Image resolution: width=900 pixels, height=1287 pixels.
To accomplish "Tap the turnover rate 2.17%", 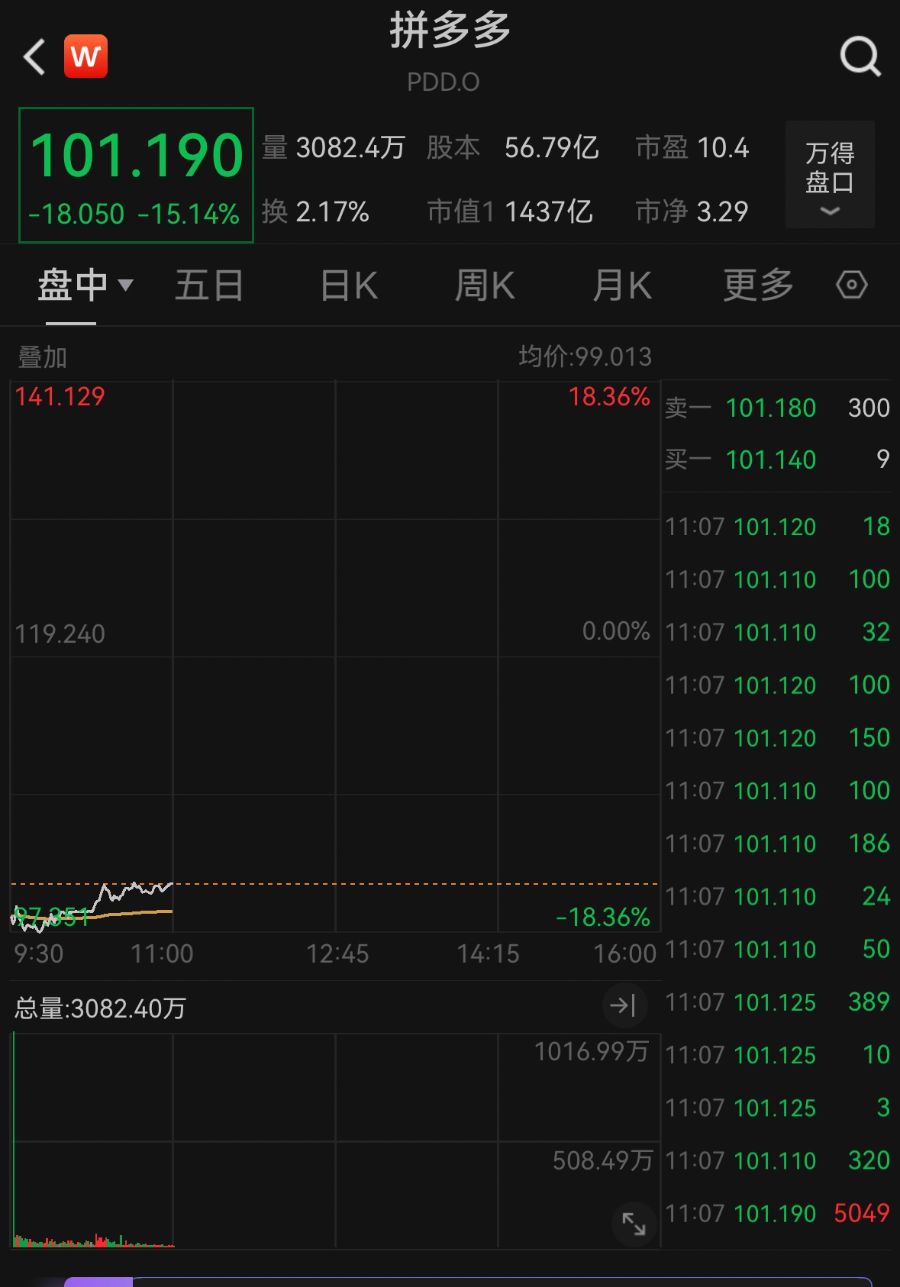I will pos(333,211).
